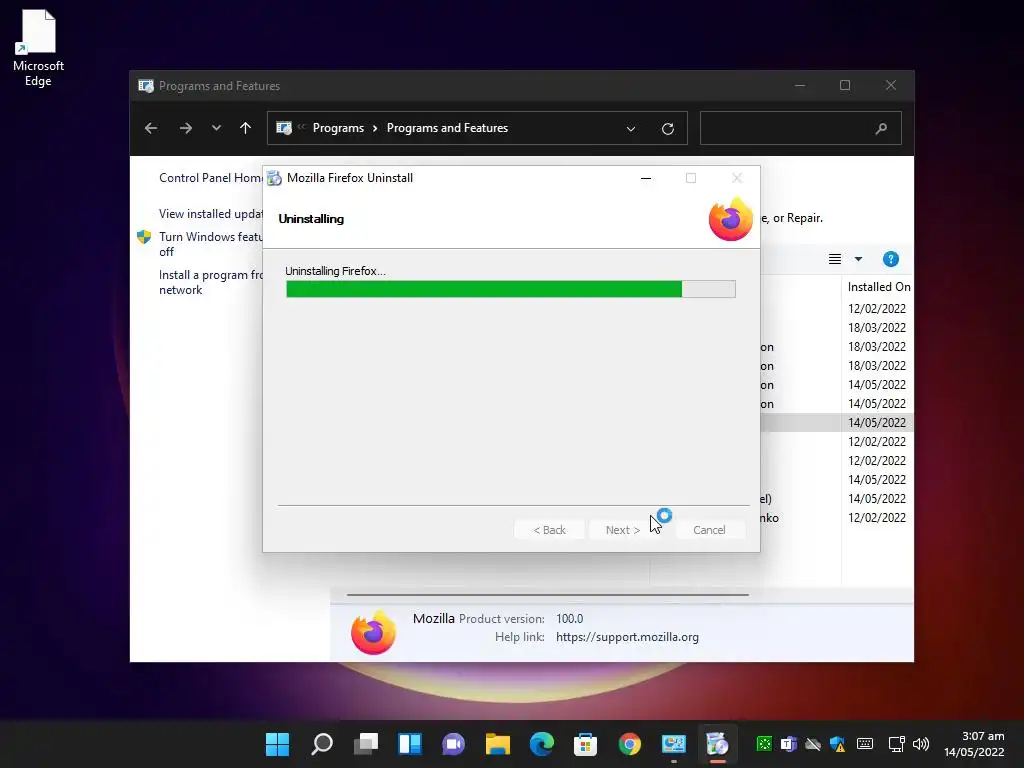Open recent locations chevron in navigation bar
This screenshot has height=768, width=1024.
[216, 128]
